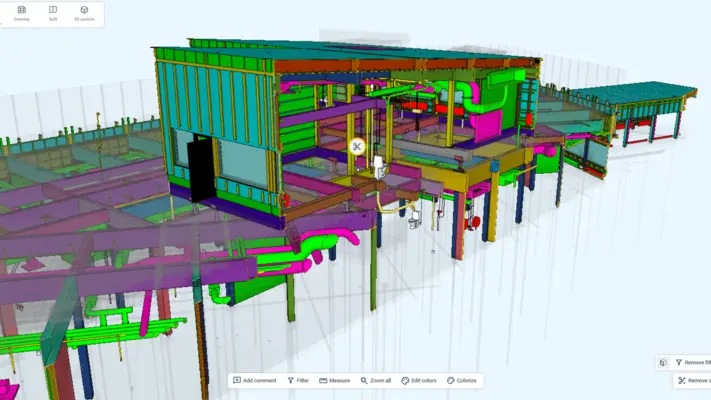Click the Colorize button

coord(462,380)
